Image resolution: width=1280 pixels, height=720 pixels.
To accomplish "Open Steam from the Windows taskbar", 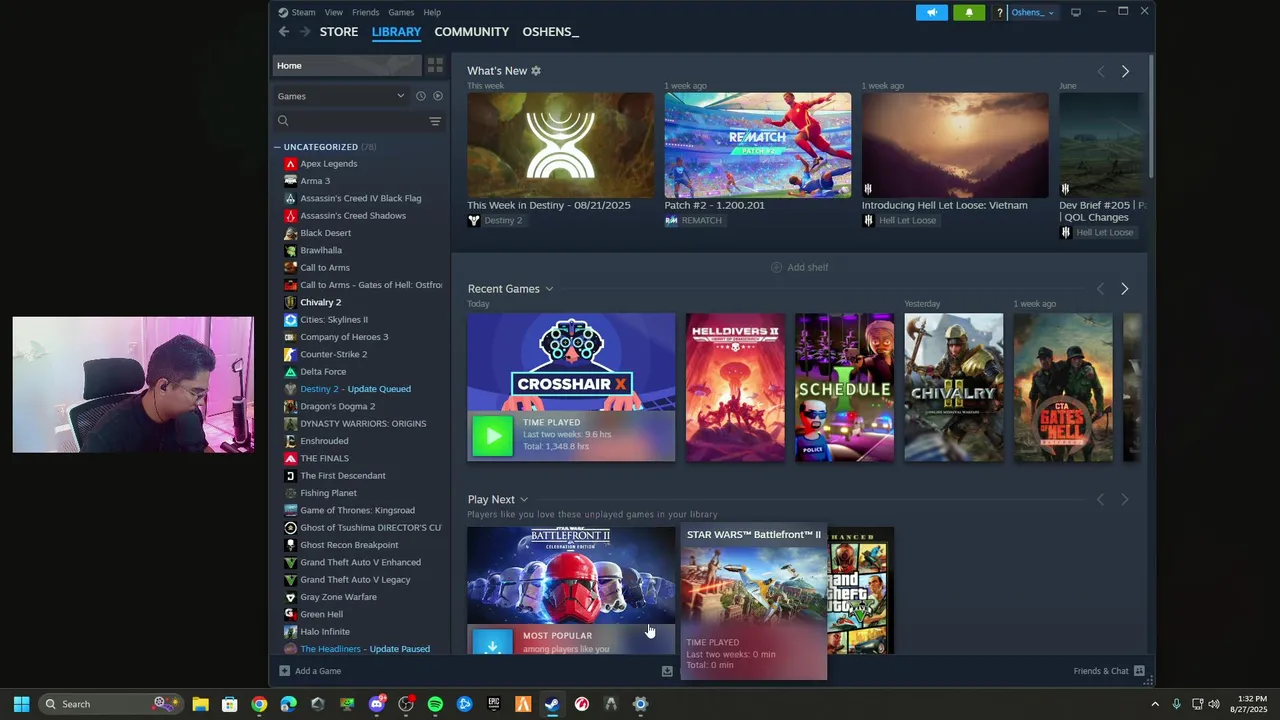I will (x=552, y=704).
